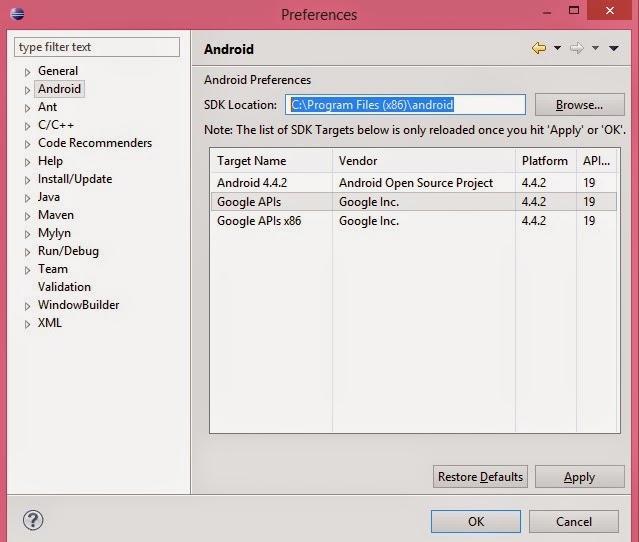This screenshot has width=639, height=542.
Task: Maximize the Preferences window
Action: click(574, 10)
